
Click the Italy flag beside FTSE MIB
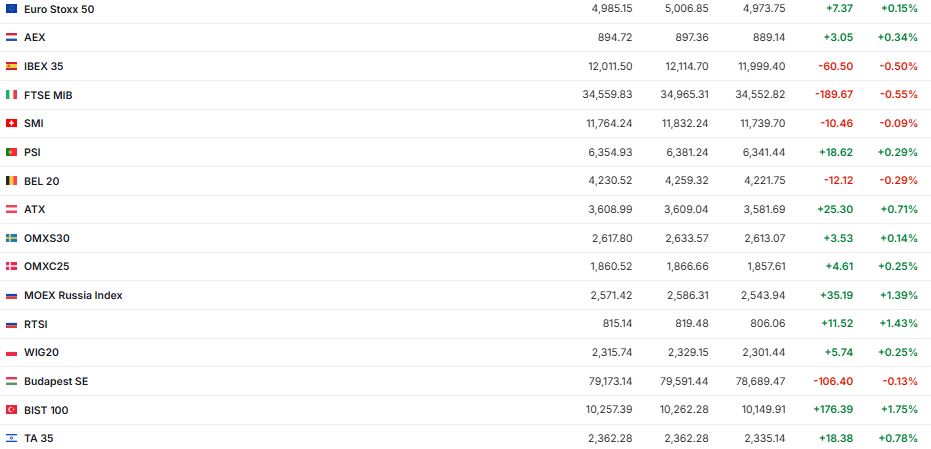click(11, 95)
